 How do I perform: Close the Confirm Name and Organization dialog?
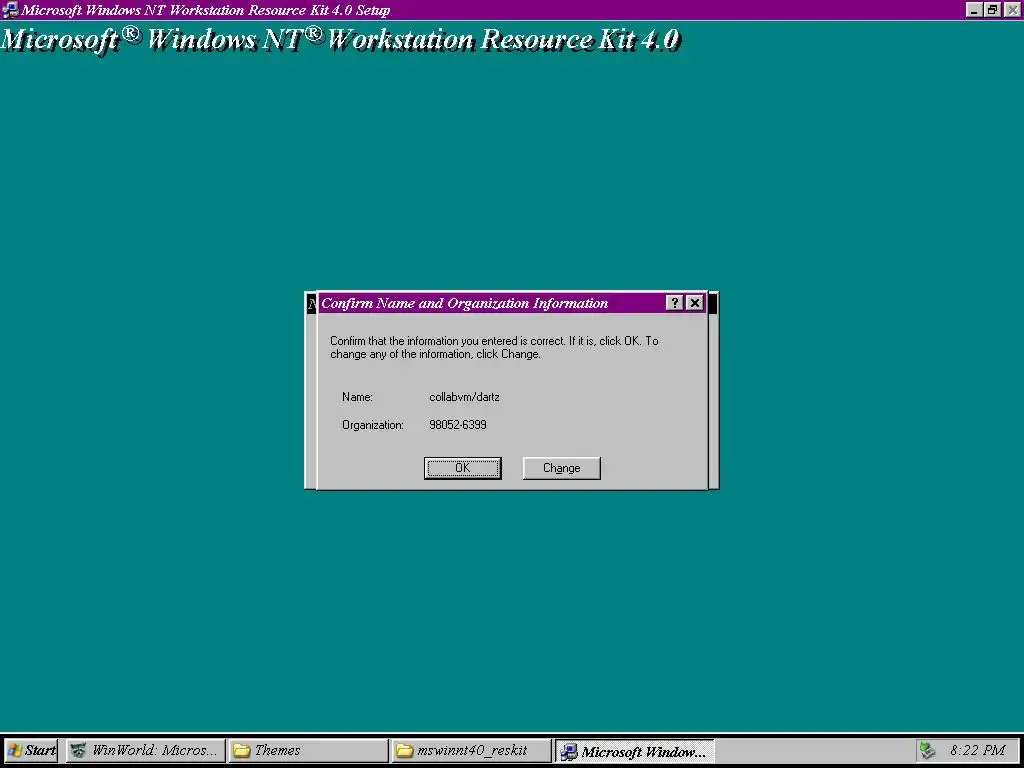point(695,303)
